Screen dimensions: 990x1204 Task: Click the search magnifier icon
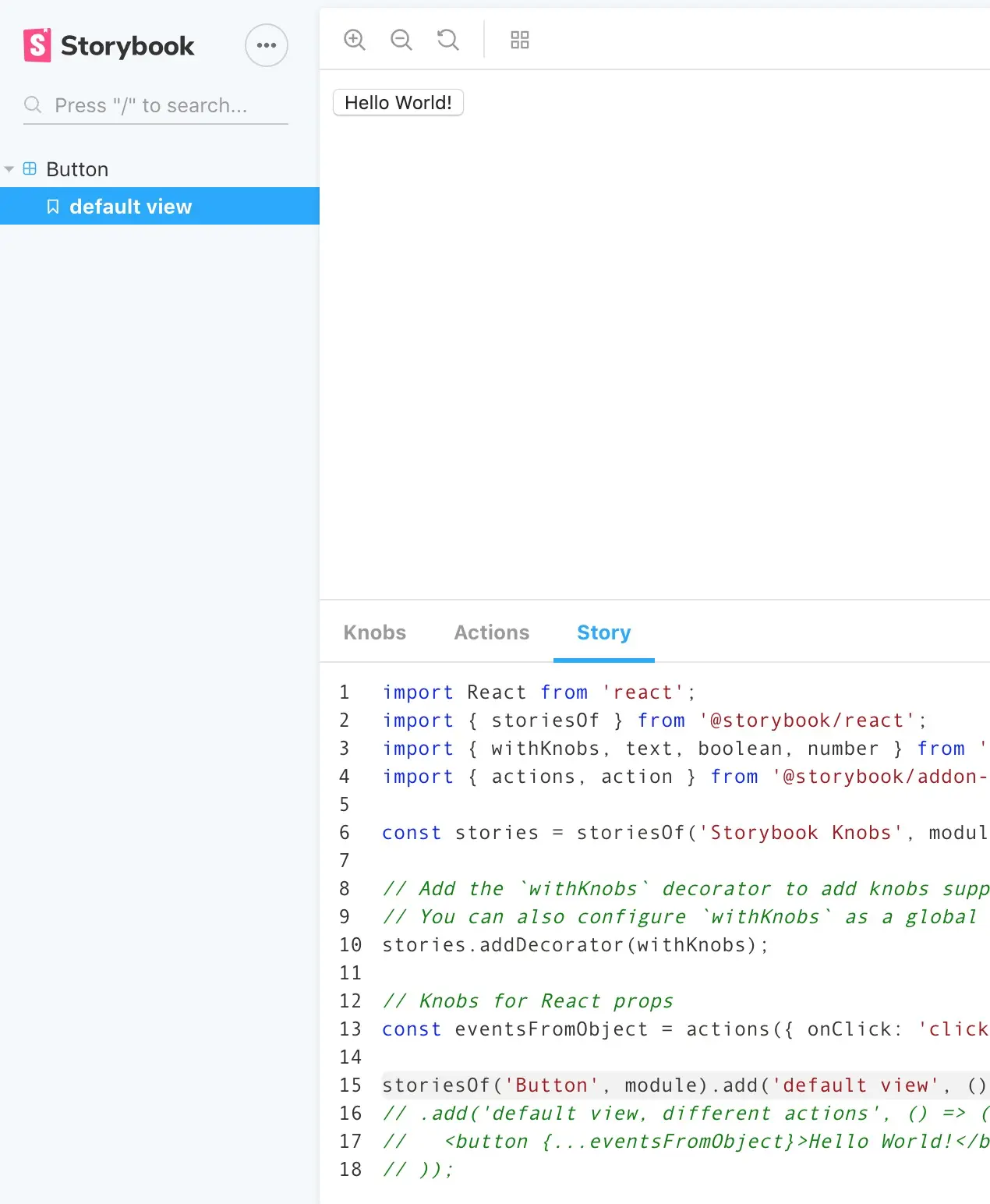click(33, 104)
